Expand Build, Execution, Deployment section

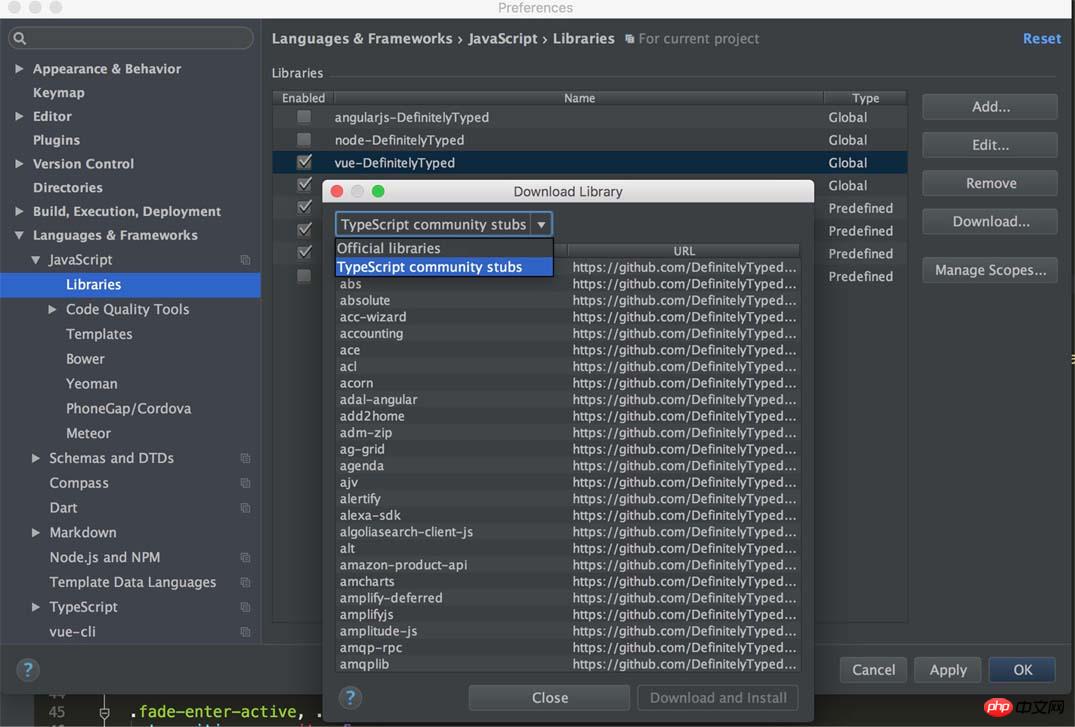(19, 211)
